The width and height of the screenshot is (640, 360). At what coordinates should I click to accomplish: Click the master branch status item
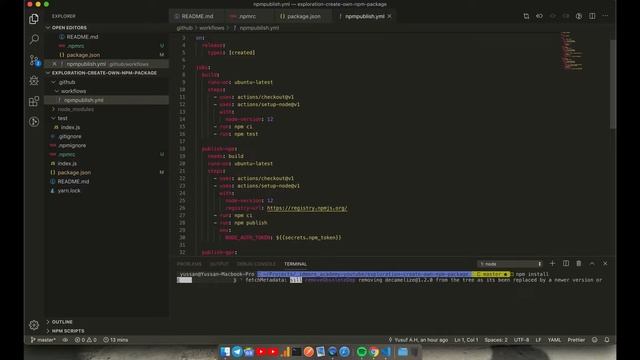pos(43,340)
